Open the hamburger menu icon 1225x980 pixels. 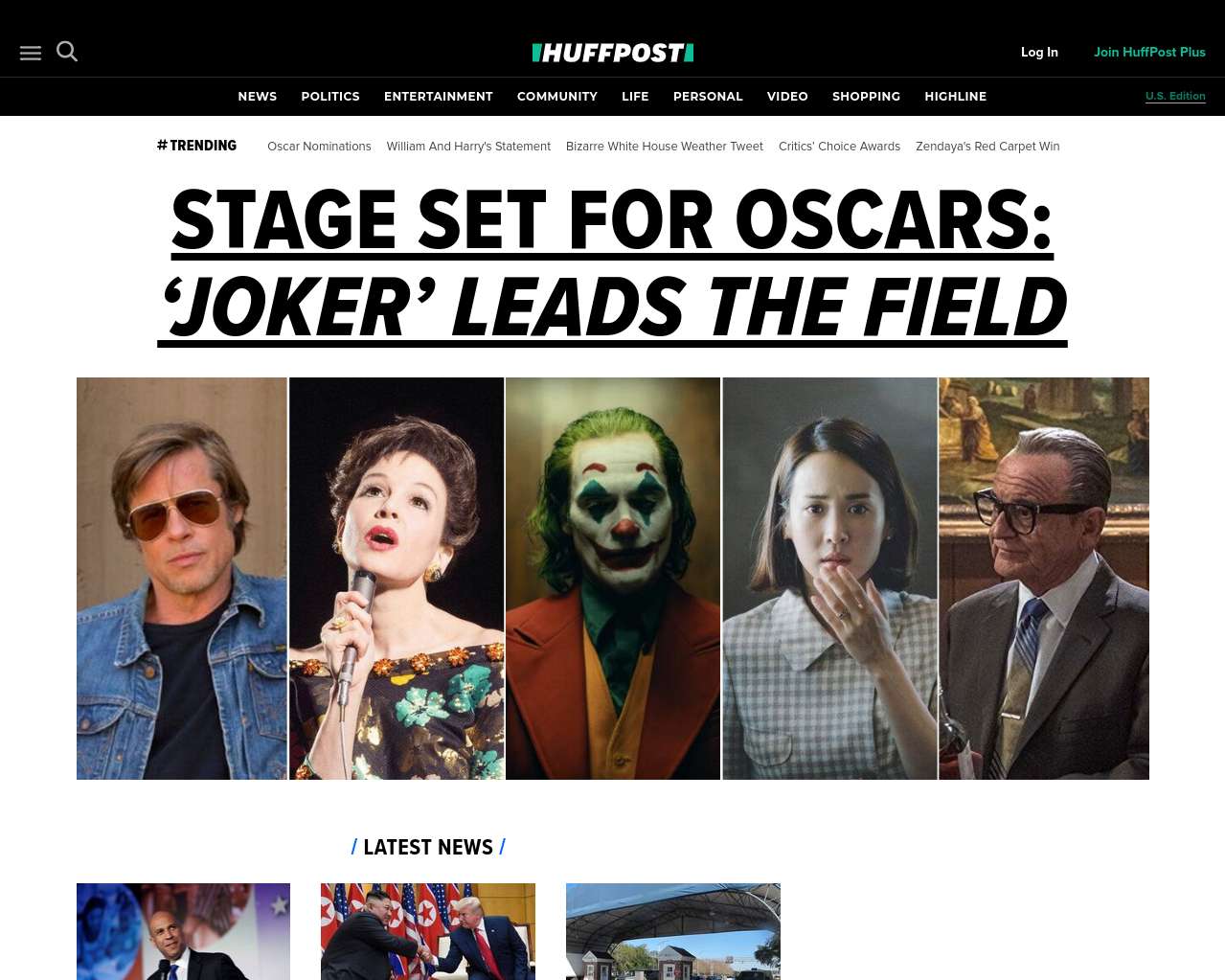click(31, 54)
